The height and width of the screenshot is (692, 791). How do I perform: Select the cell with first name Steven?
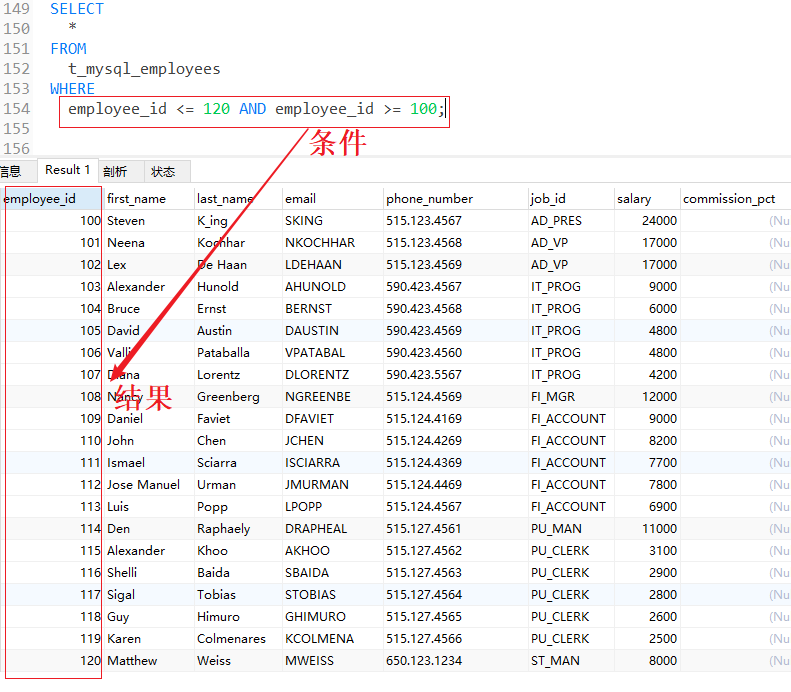pos(149,221)
